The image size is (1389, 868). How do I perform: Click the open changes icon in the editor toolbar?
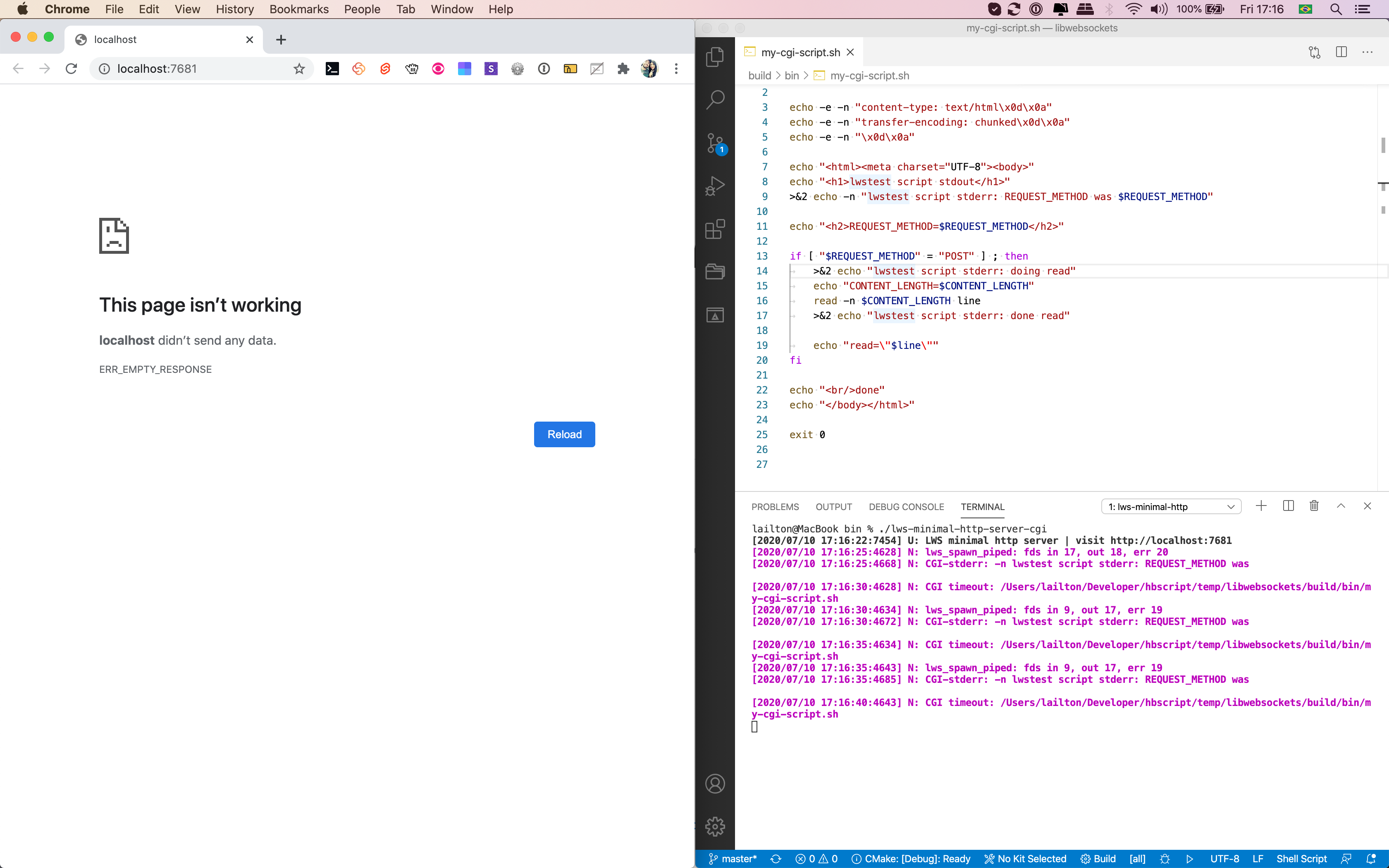(x=1315, y=52)
